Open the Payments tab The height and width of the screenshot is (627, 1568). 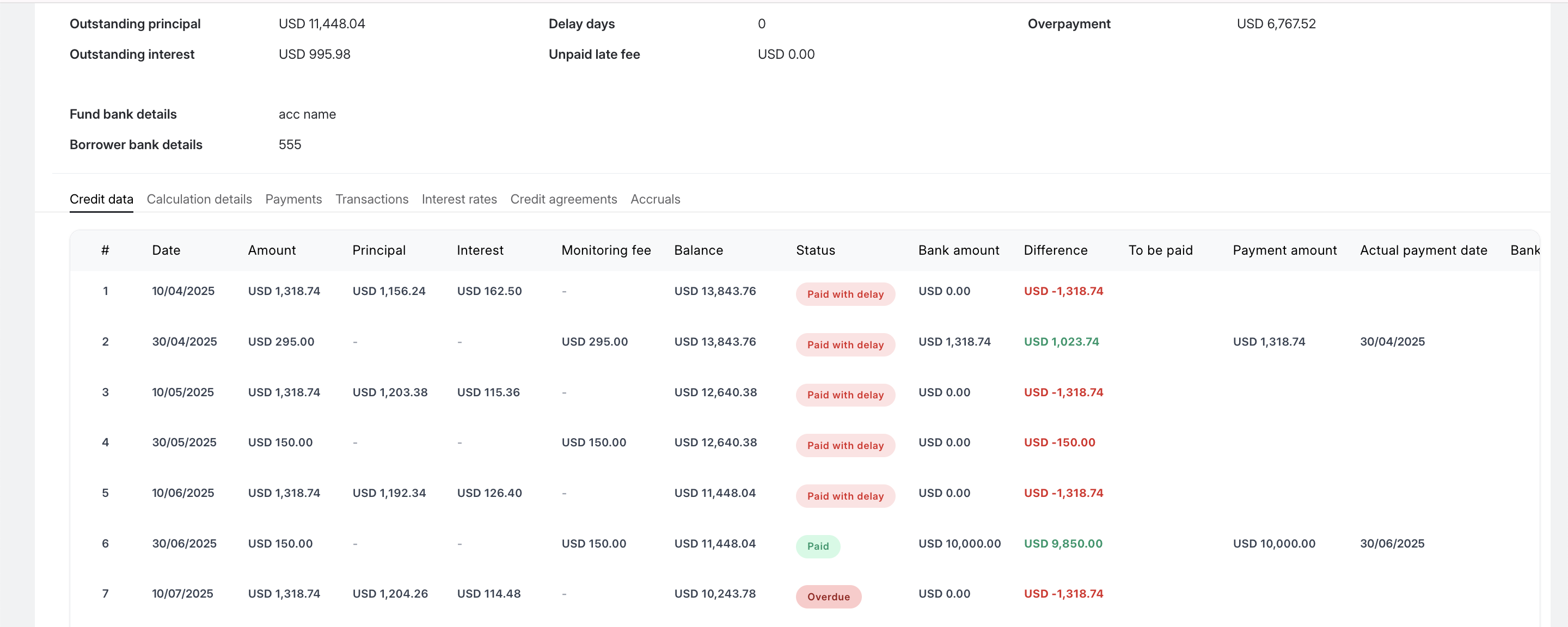pos(293,199)
